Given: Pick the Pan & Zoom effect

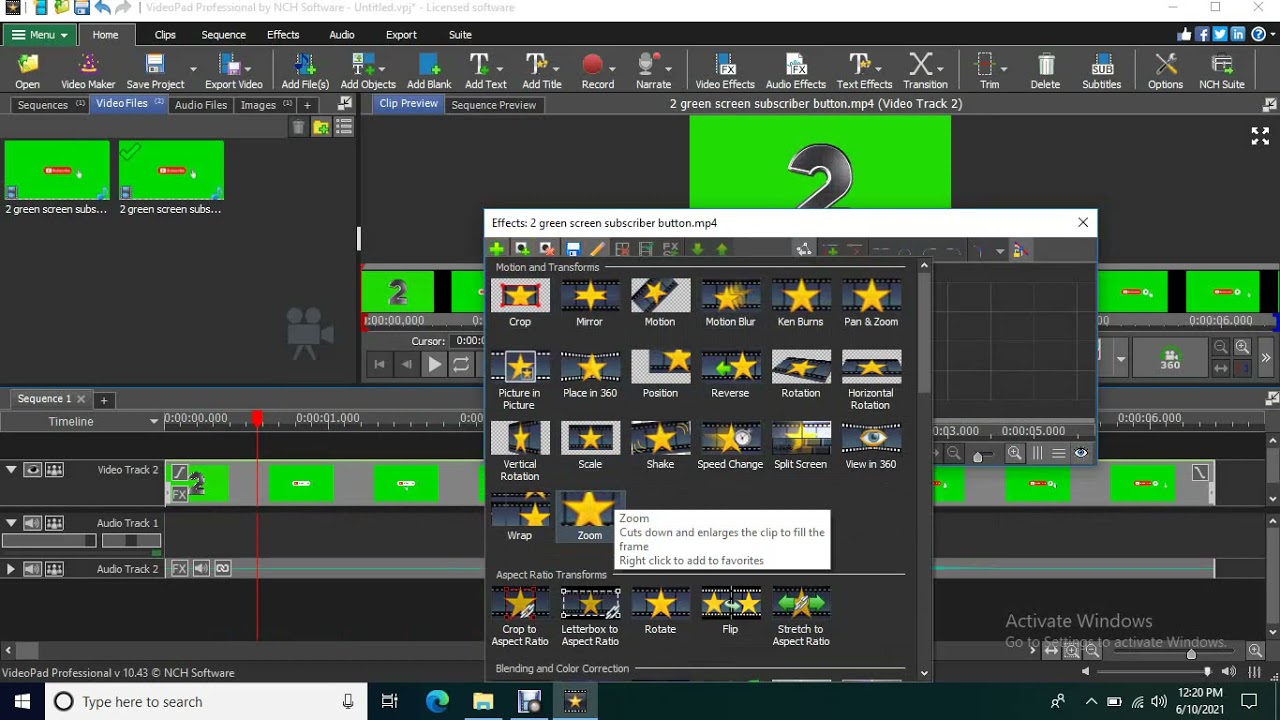Looking at the screenshot, I should click(871, 303).
